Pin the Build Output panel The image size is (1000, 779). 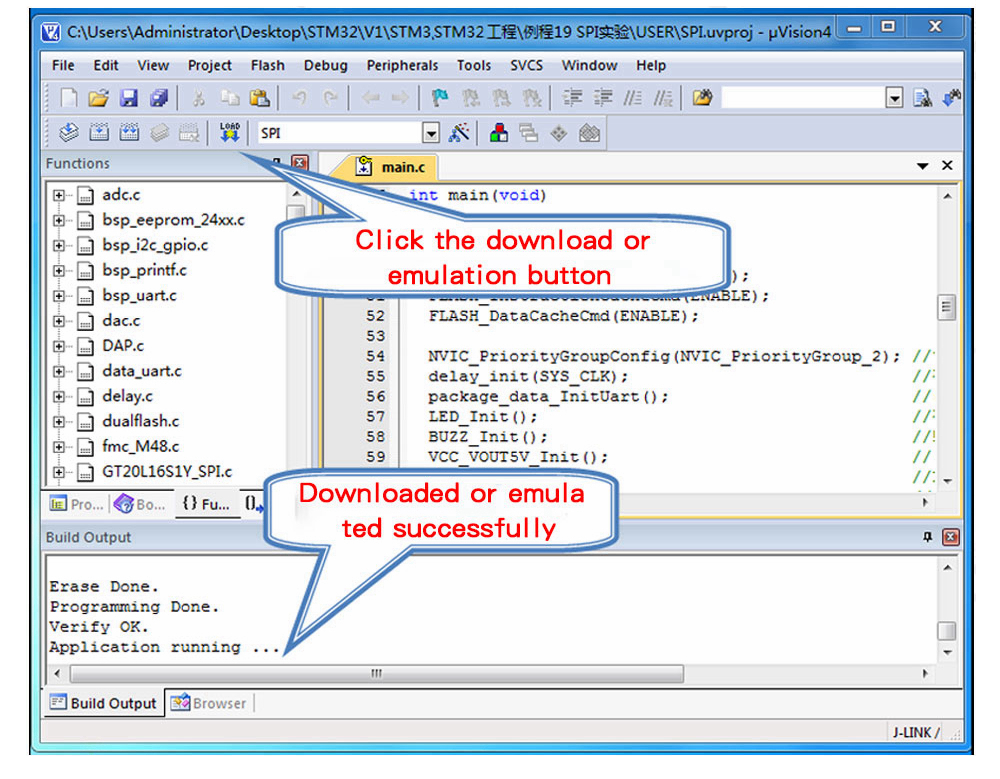[x=927, y=537]
